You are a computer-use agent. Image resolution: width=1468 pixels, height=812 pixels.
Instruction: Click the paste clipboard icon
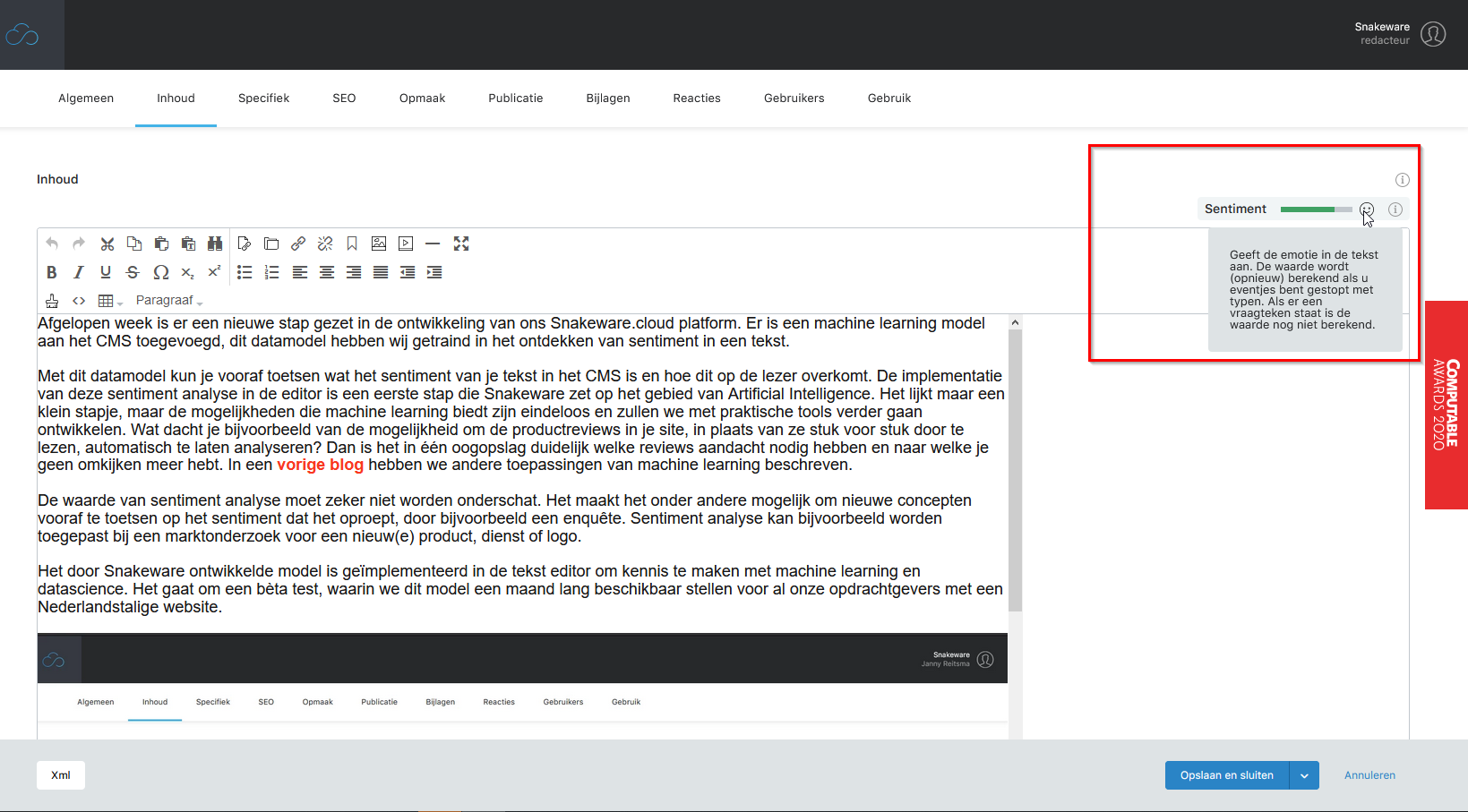pos(161,244)
